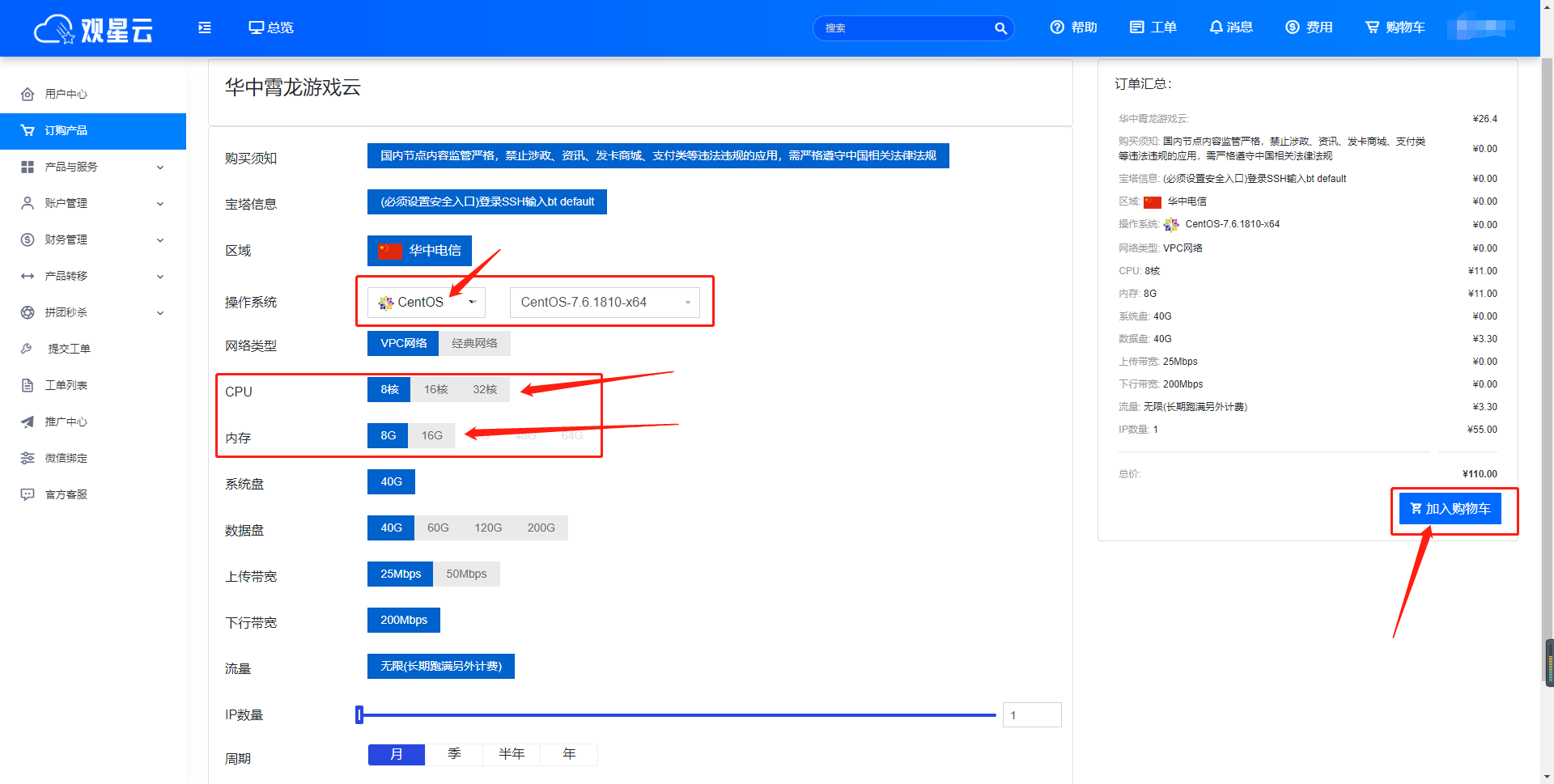Select 季 billing period tab
Screen dimensions: 1554x784
click(x=454, y=754)
